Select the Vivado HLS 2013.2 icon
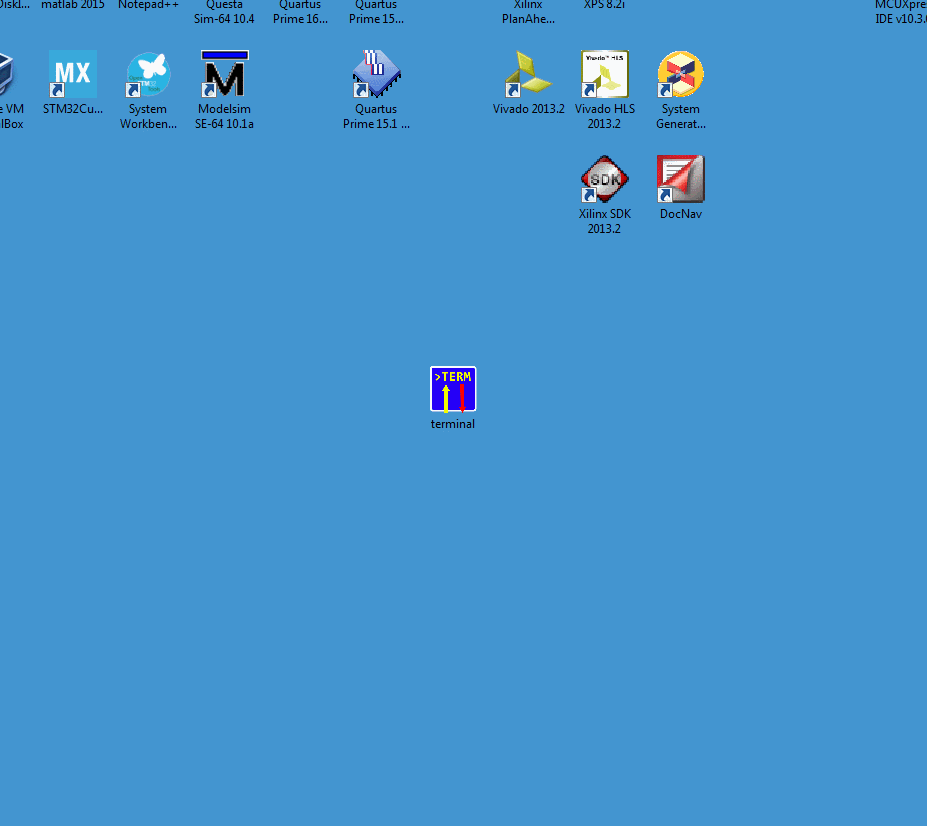 604,74
